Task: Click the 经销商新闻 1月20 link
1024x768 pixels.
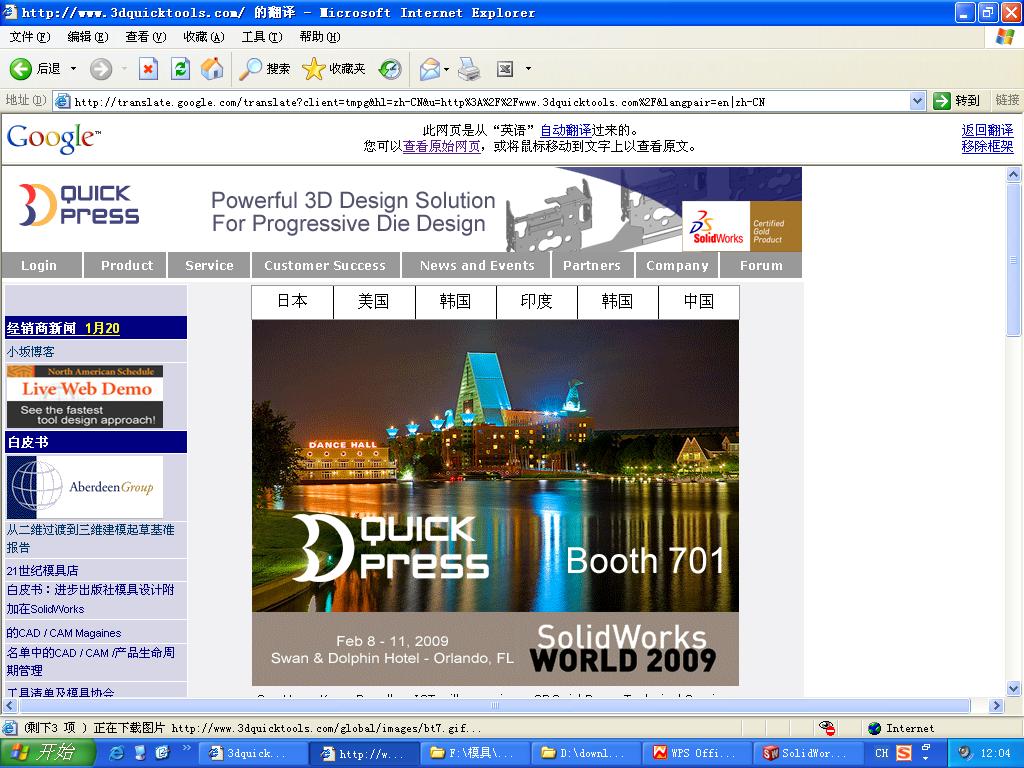Action: 63,328
